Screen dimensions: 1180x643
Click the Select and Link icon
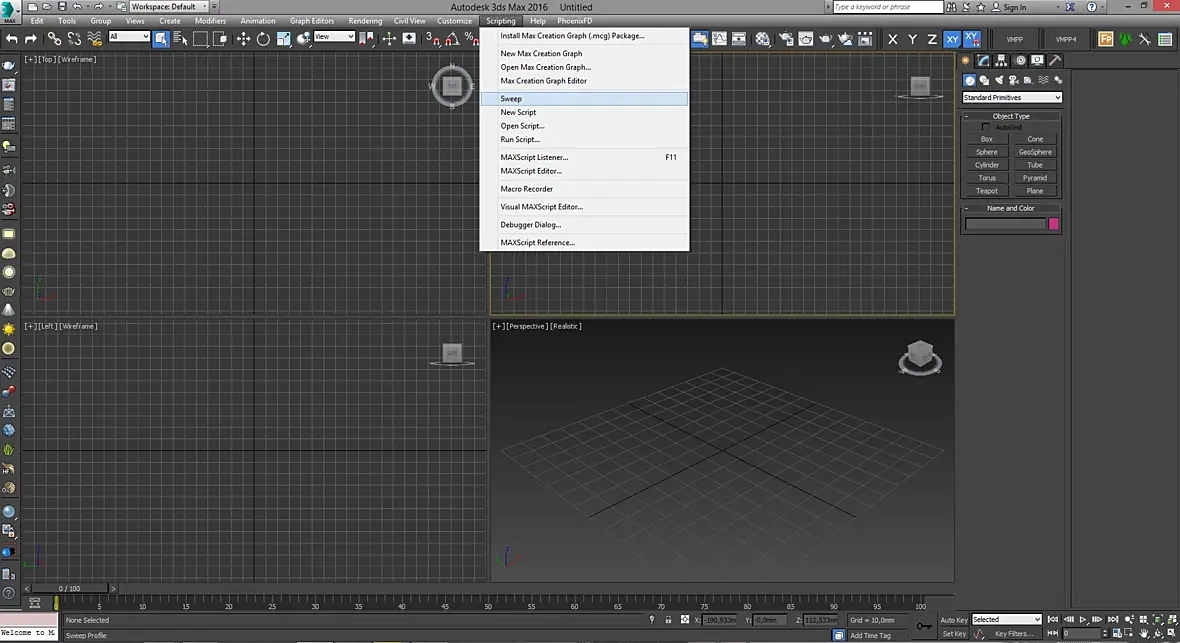pyautogui.click(x=54, y=38)
